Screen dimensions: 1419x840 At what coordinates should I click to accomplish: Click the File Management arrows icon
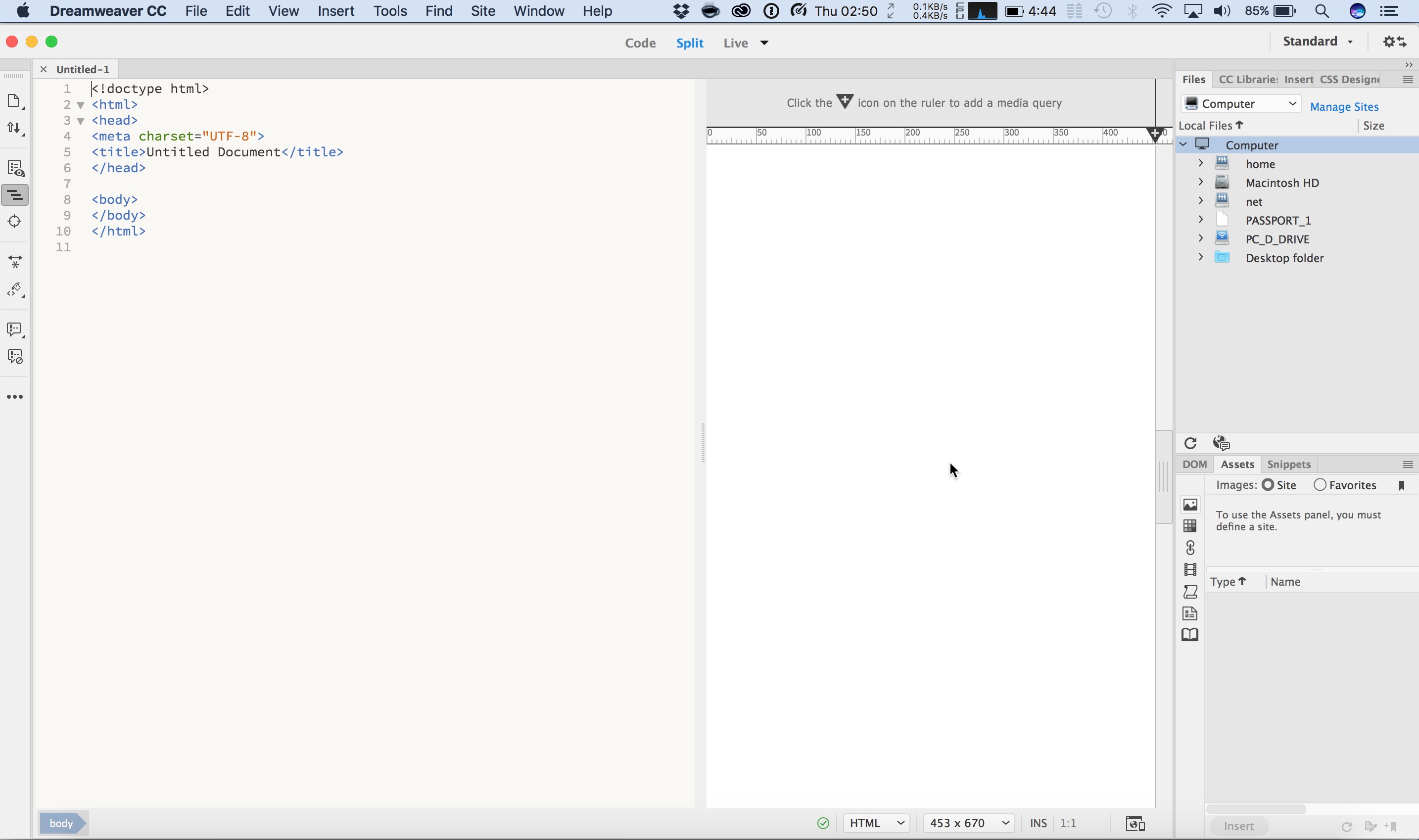(14, 129)
